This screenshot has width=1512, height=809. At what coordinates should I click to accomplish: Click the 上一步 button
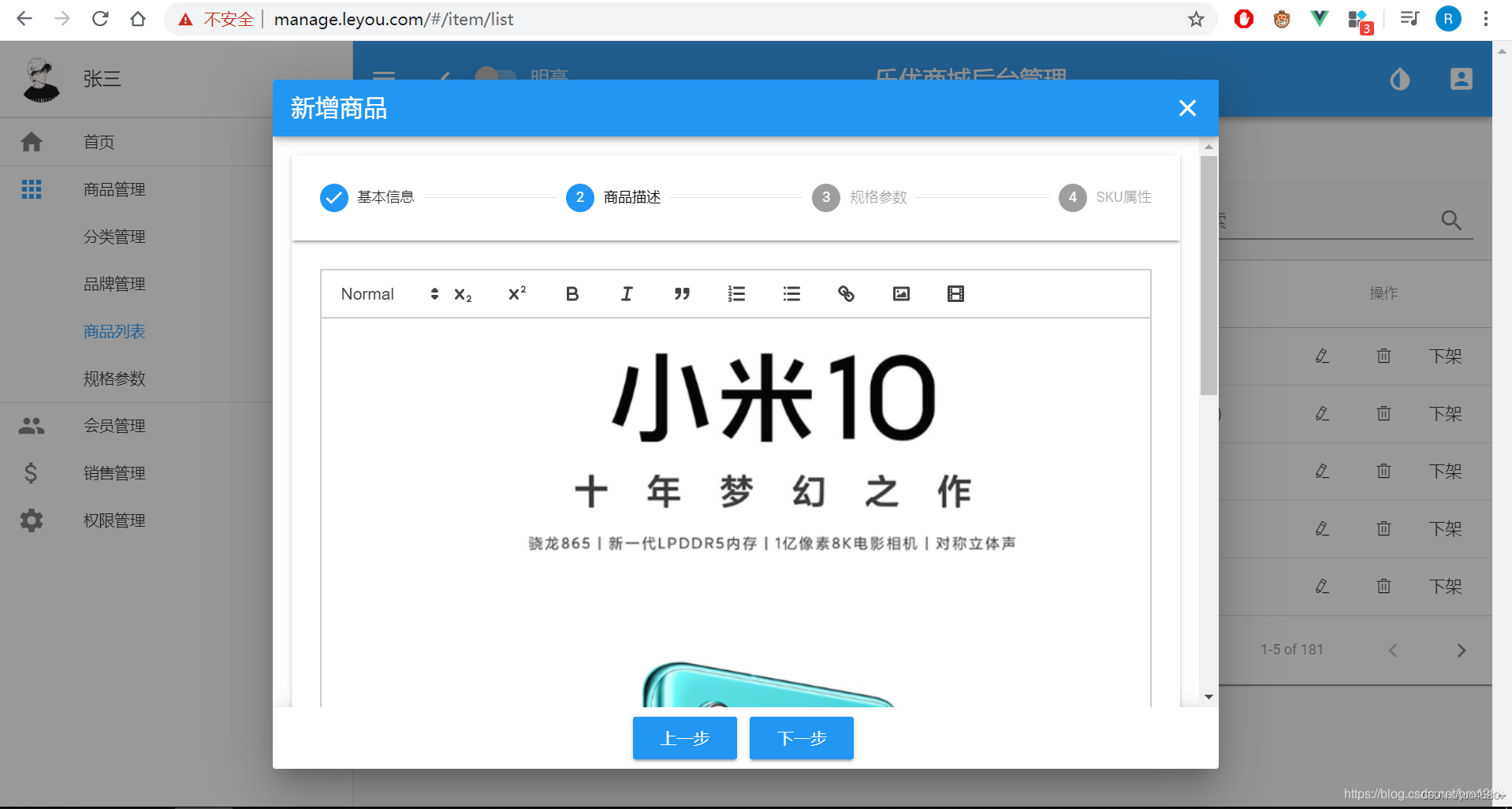pos(684,738)
